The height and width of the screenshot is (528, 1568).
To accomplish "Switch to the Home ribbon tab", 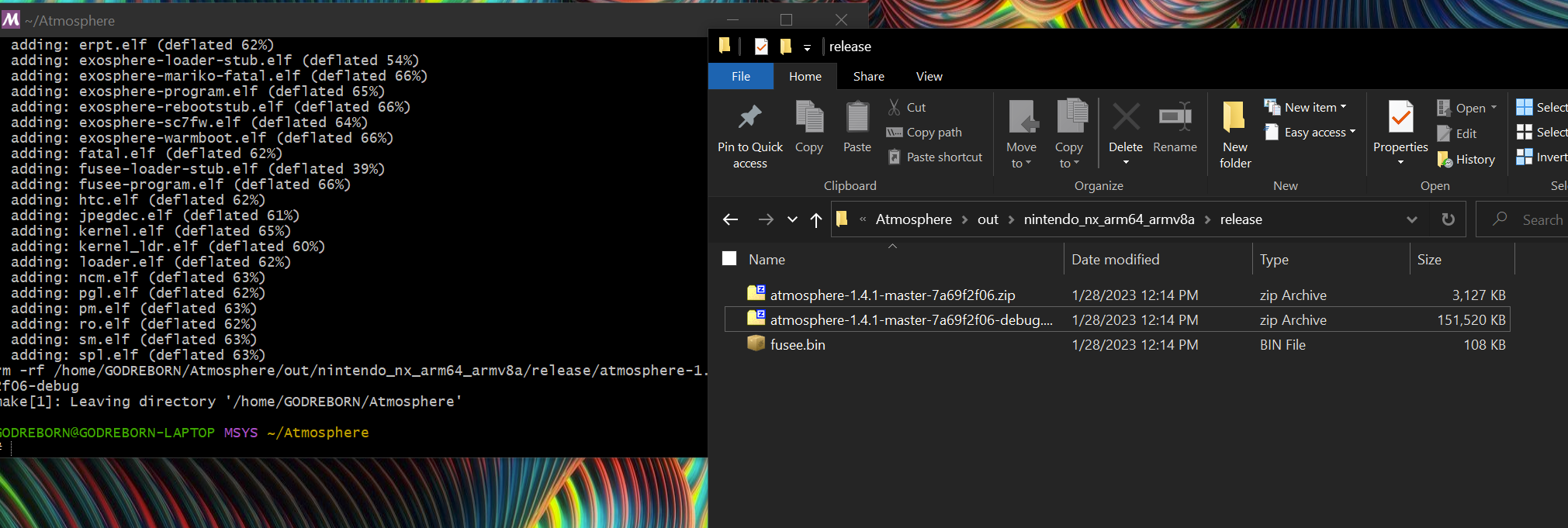I will click(x=805, y=76).
